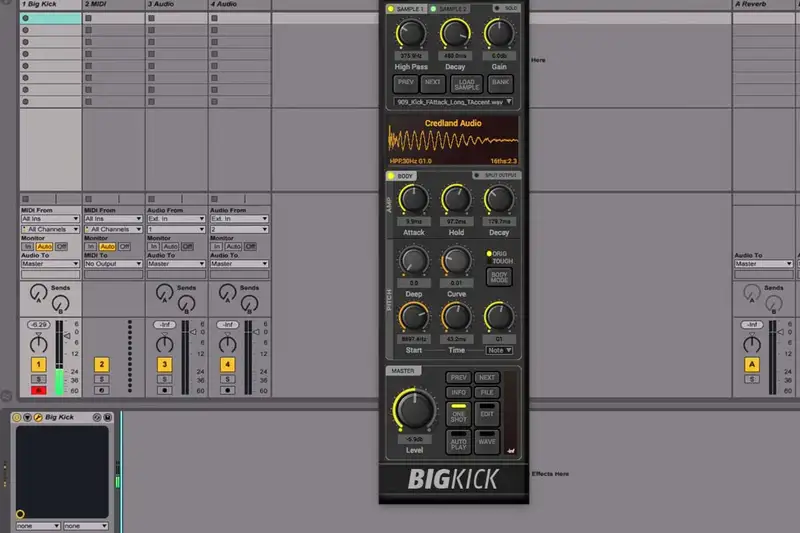Enable ONE SHOT mode
Viewport: 800px width, 533px height.
(459, 414)
